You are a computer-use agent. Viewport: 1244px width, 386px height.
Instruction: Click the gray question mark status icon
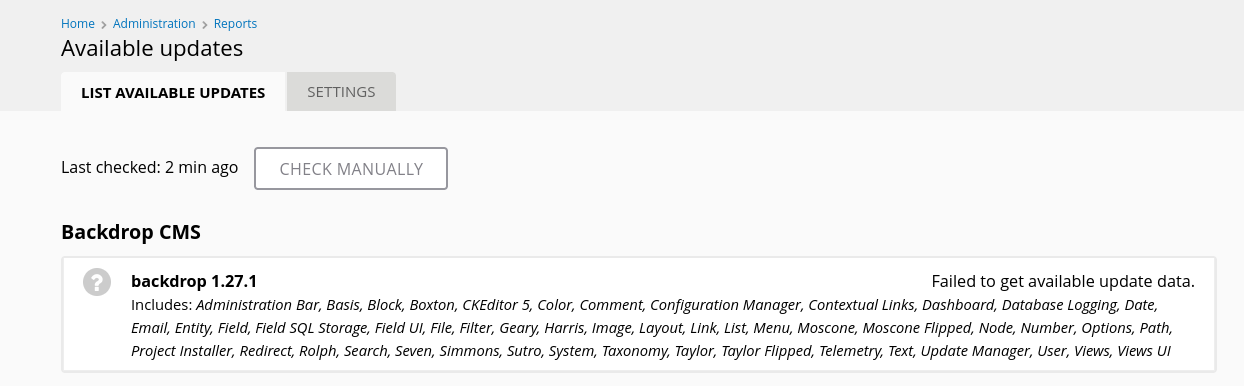tap(96, 282)
